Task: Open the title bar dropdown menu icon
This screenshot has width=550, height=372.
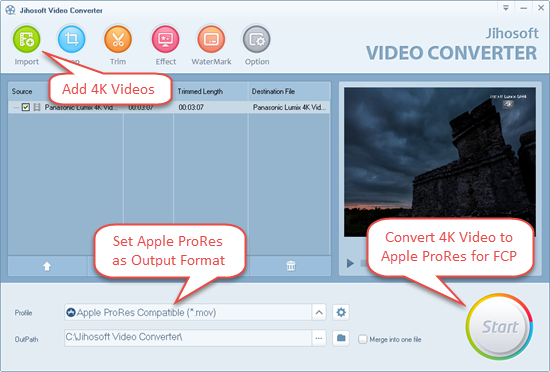Action: [x=506, y=8]
